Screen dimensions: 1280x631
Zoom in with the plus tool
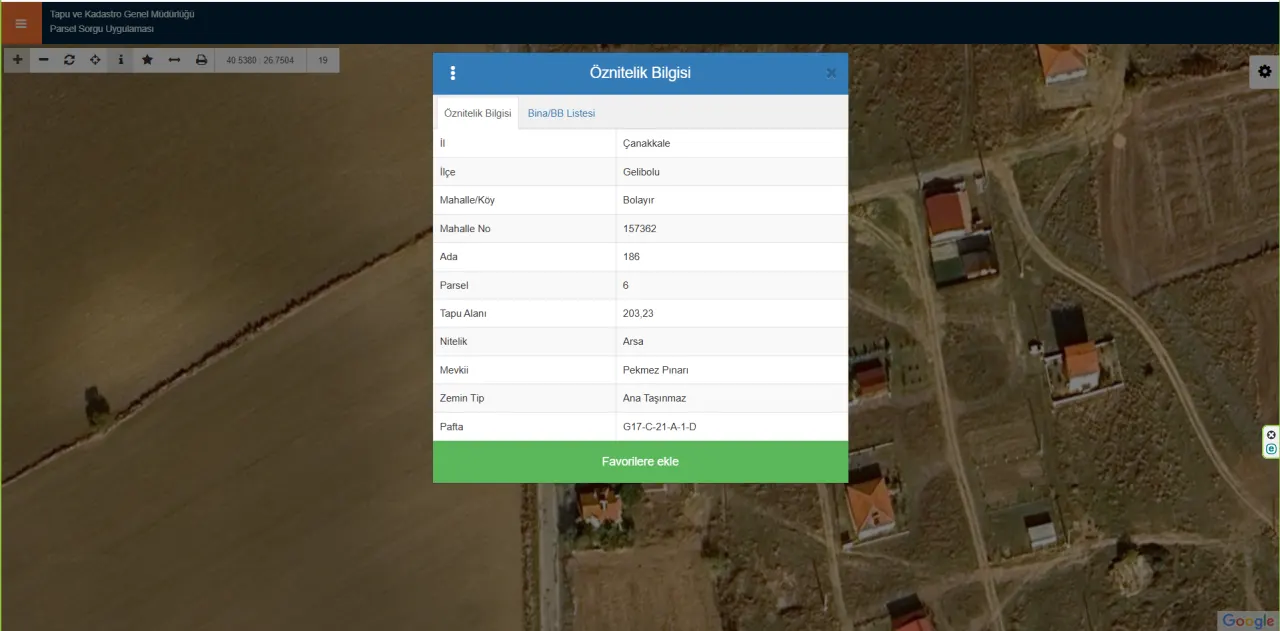coord(17,60)
